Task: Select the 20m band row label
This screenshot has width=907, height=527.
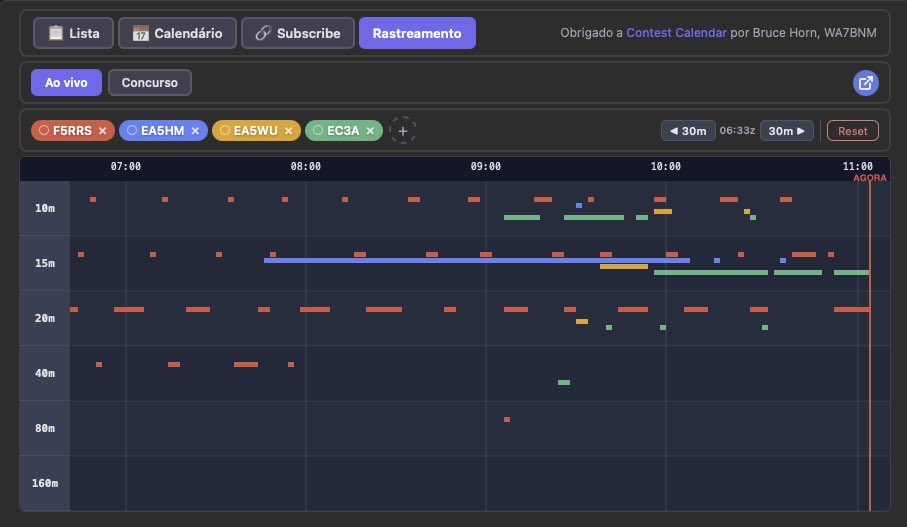Action: pos(45,318)
